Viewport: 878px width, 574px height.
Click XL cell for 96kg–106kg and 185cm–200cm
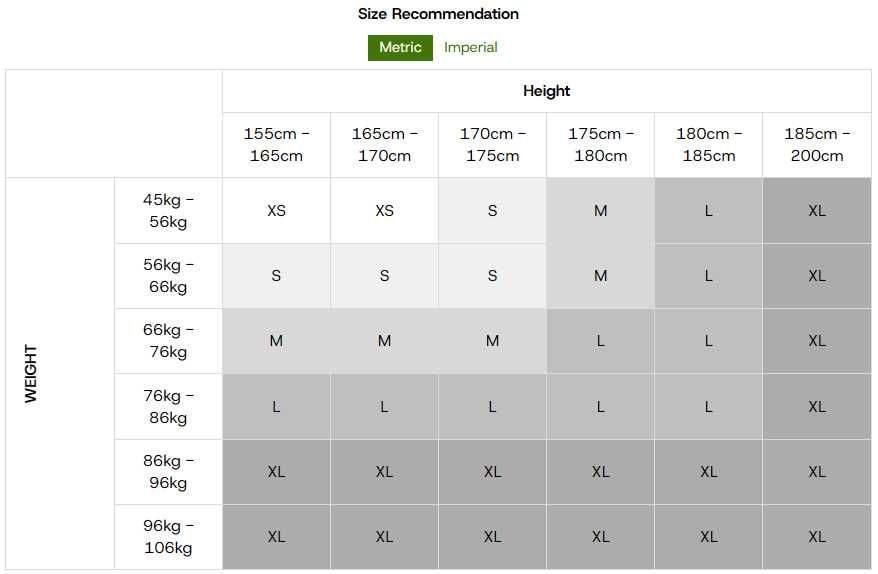817,537
